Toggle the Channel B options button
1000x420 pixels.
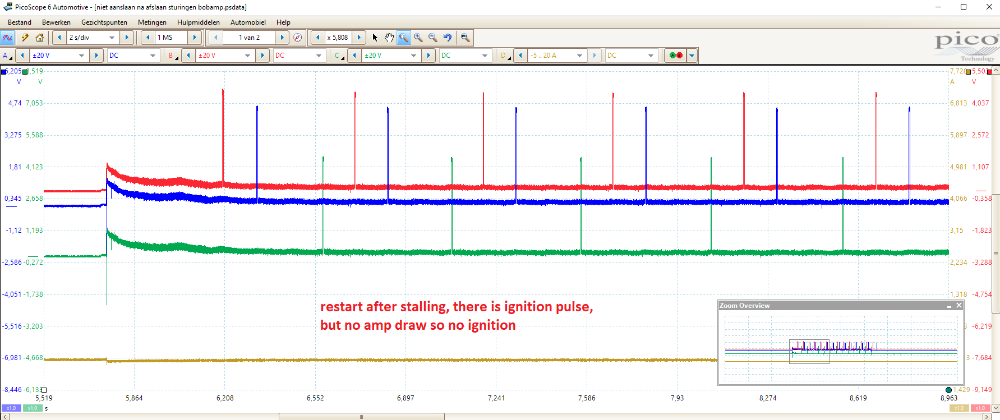point(172,56)
